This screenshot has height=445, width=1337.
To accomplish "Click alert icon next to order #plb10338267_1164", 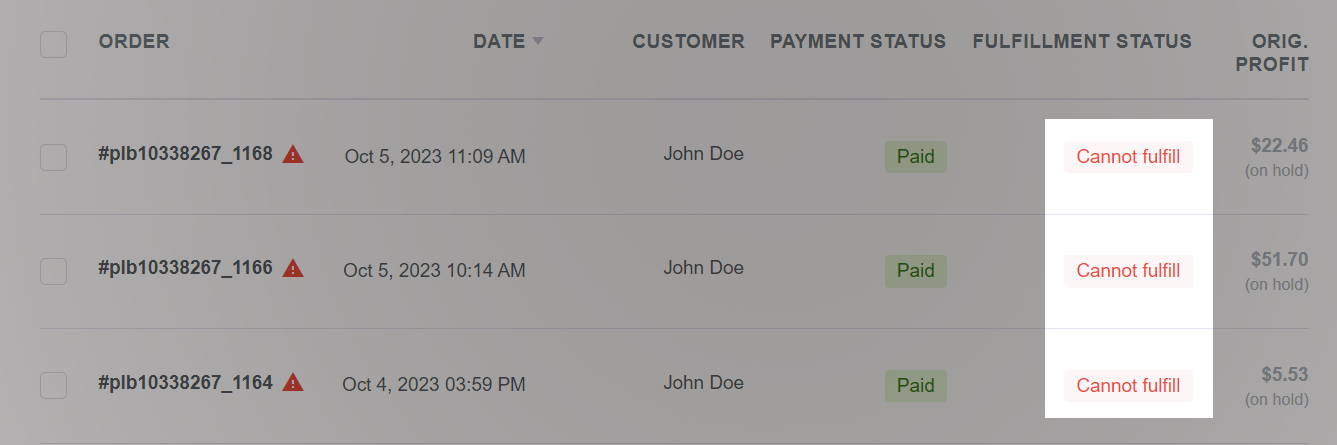I will click(x=293, y=382).
